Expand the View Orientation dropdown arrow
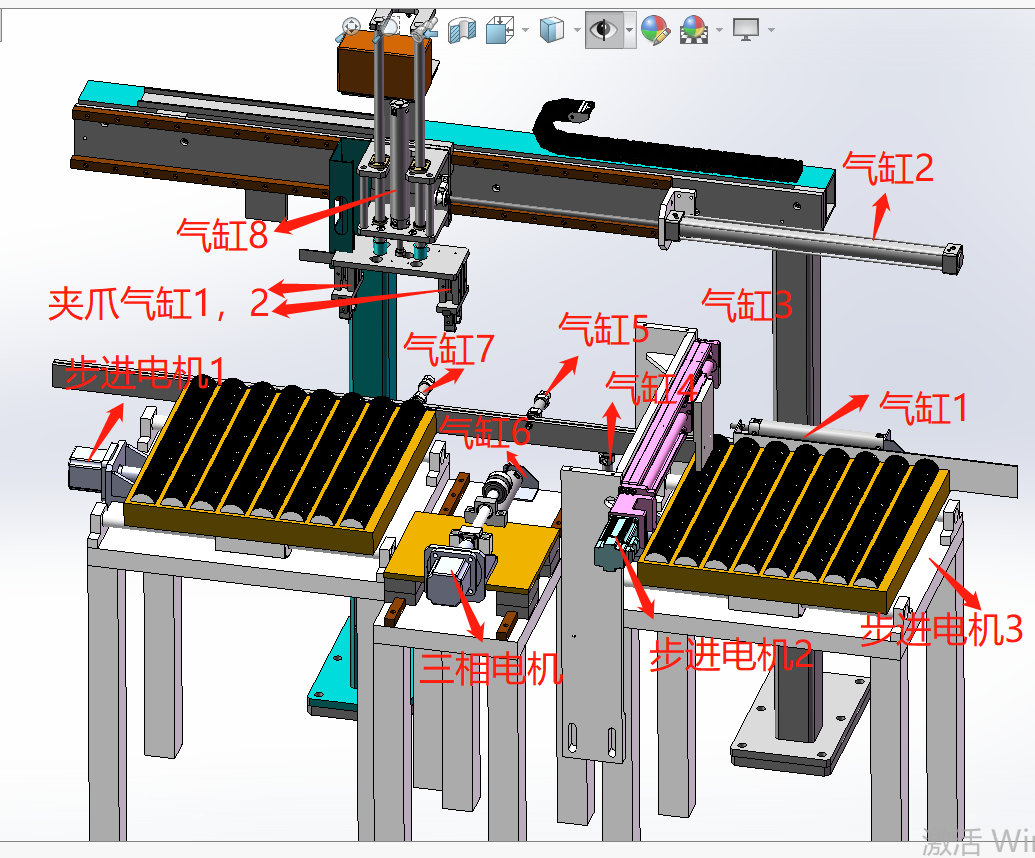Image resolution: width=1035 pixels, height=858 pixels. [525, 30]
